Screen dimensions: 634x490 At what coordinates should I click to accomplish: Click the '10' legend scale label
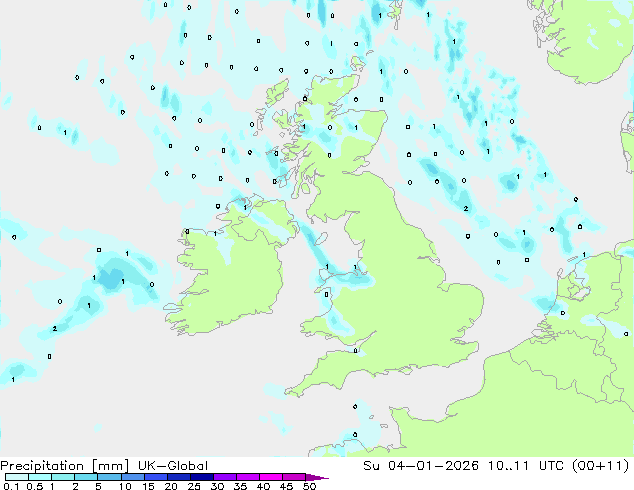tap(125, 486)
